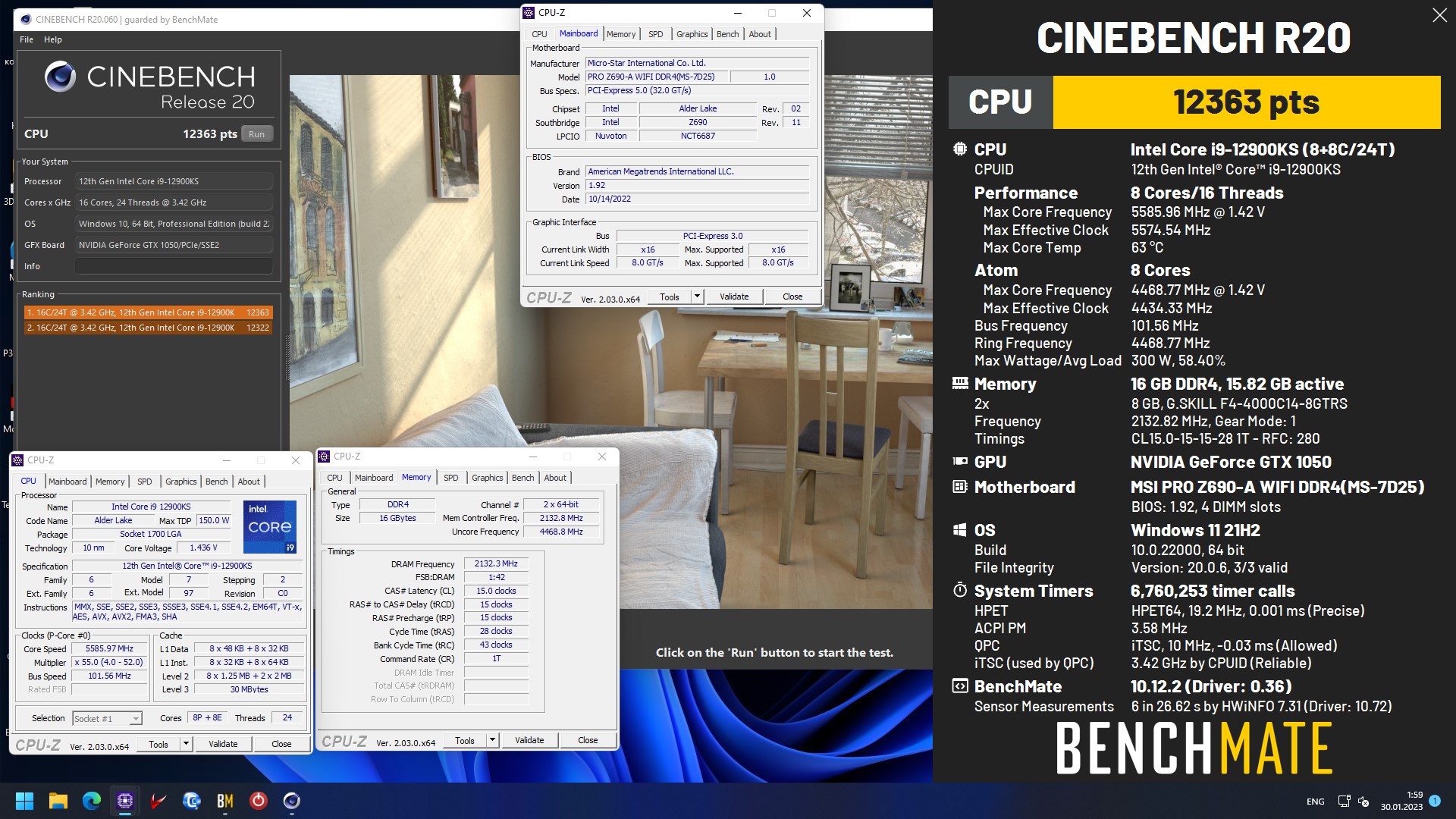Image resolution: width=1456 pixels, height=819 pixels.
Task: Click the red power taskbar icon
Action: pyautogui.click(x=259, y=801)
